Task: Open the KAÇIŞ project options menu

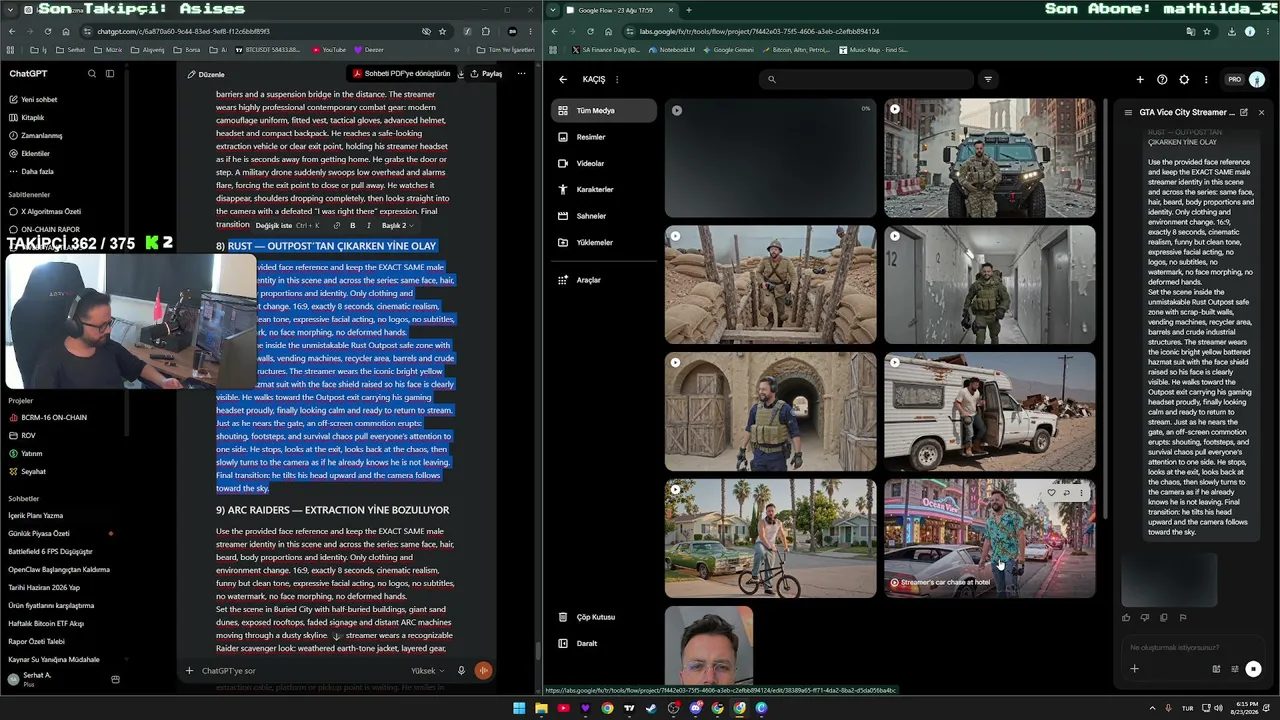Action: point(617,79)
